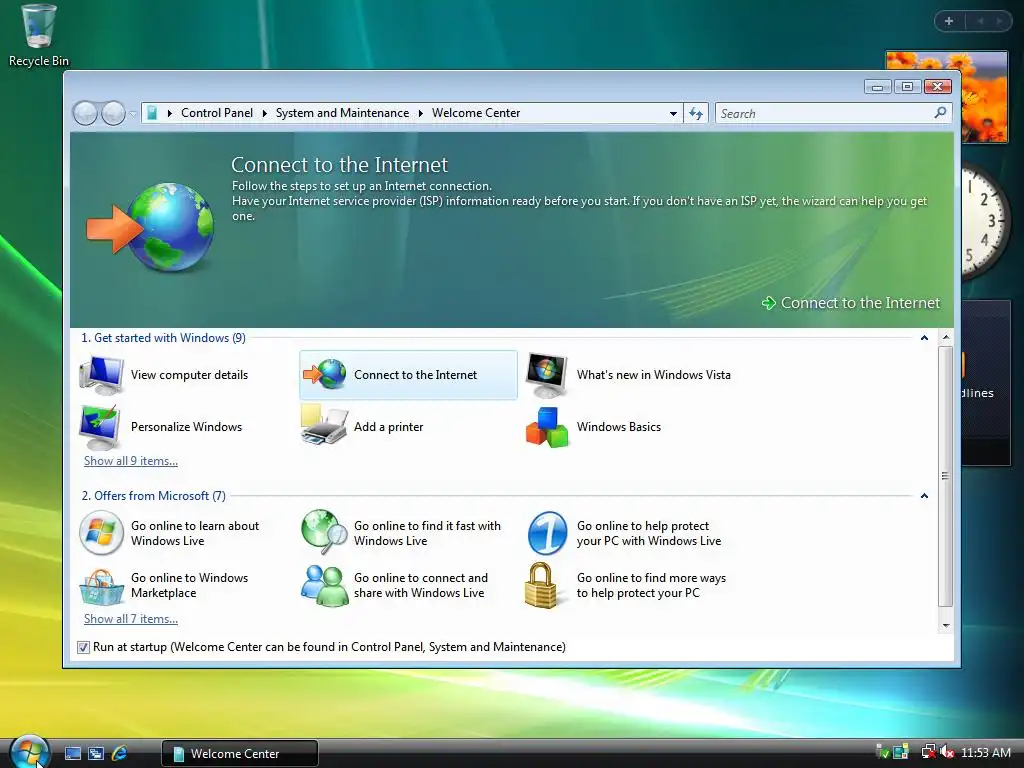Screen dimensions: 1024x768
Task: Click the taskbar clock showing 11:53 AM
Action: [x=985, y=753]
